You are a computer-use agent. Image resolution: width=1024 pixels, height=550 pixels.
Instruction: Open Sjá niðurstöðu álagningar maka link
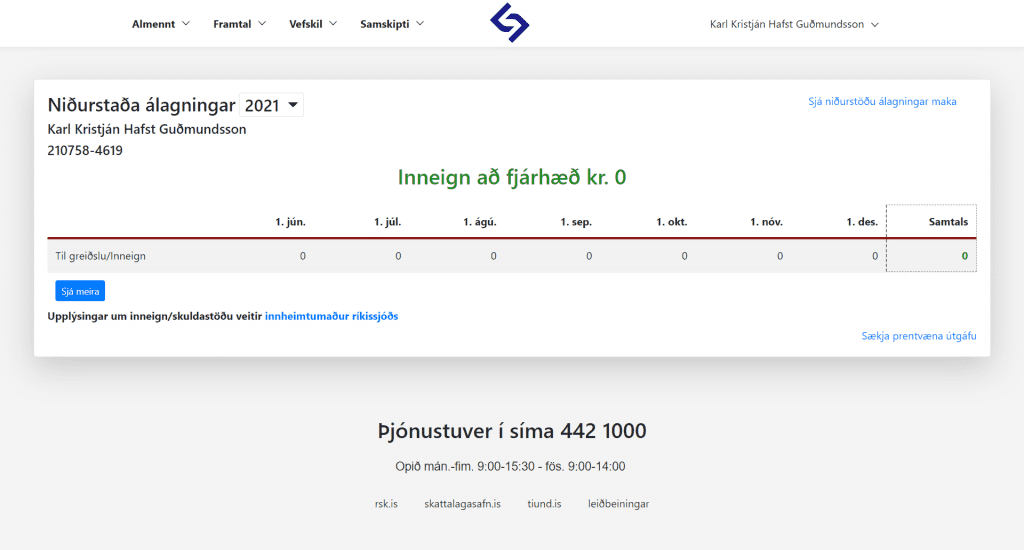tap(882, 101)
